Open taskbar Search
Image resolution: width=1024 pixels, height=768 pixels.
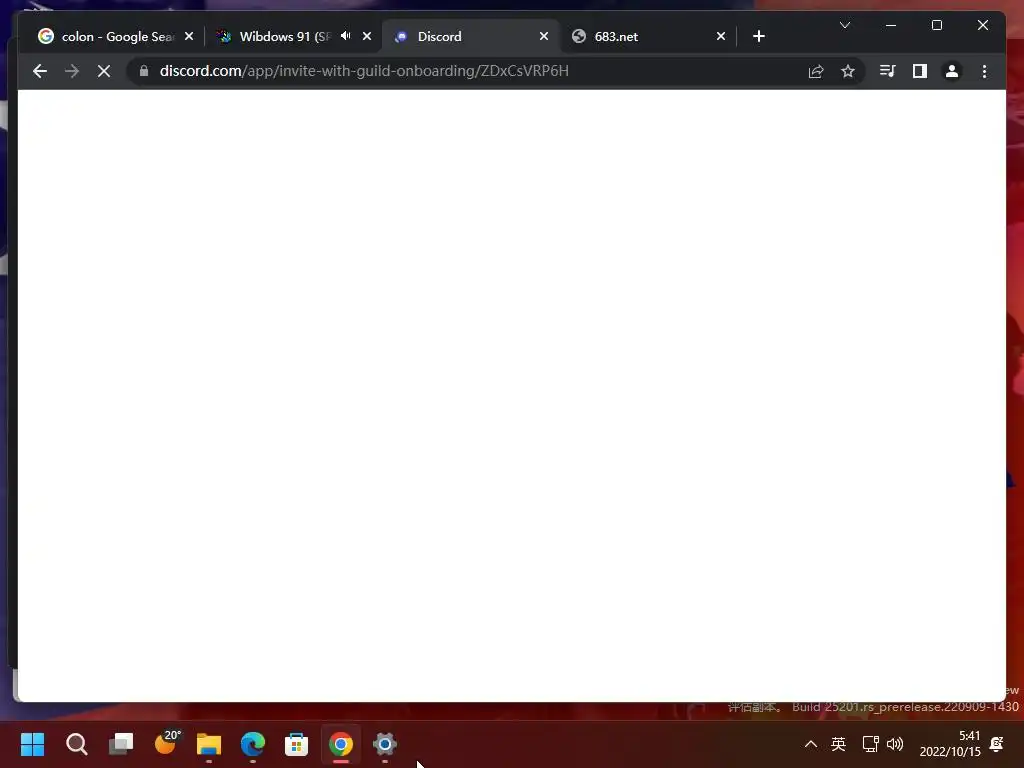click(x=76, y=744)
